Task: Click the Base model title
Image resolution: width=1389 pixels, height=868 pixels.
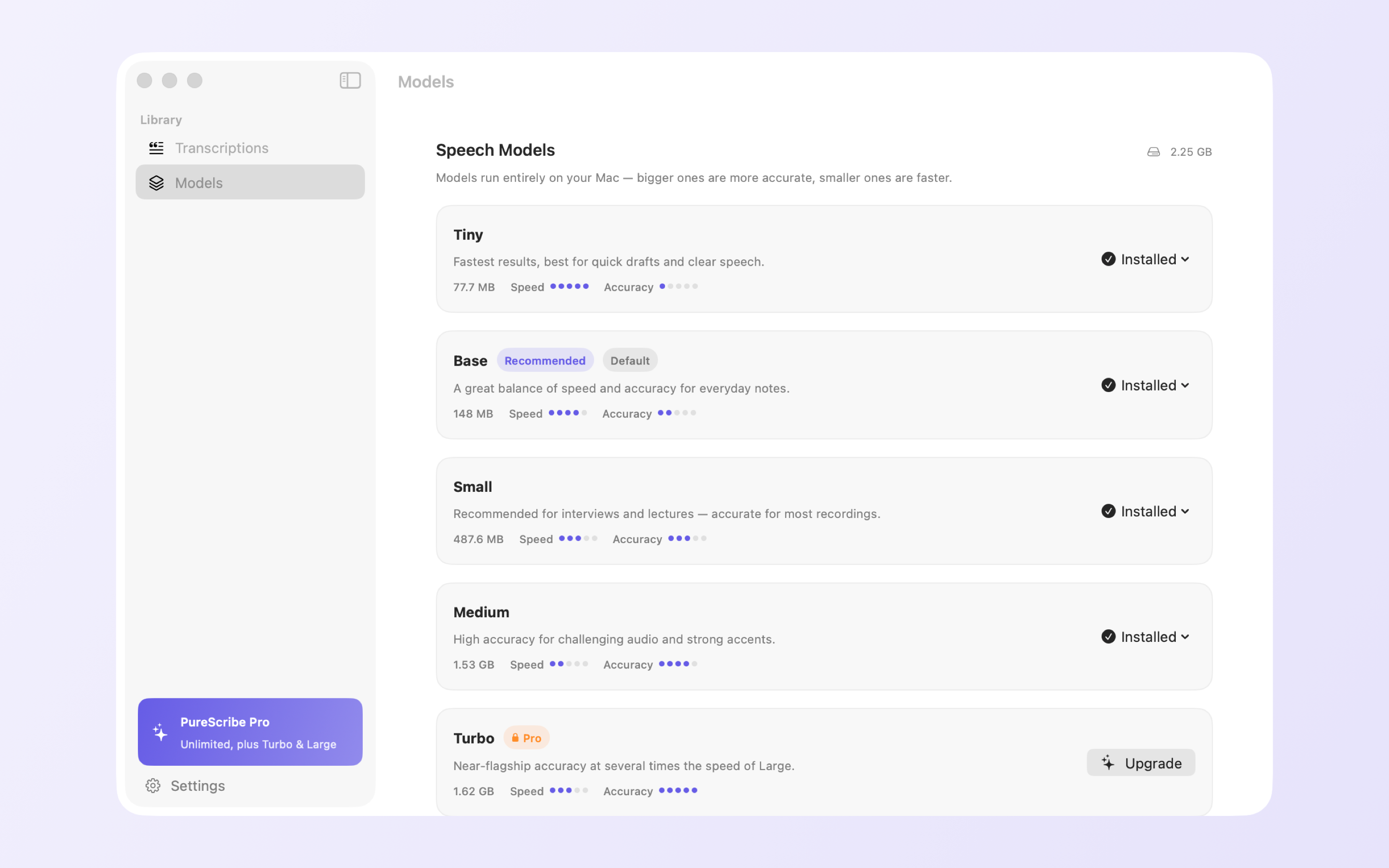Action: pyautogui.click(x=470, y=361)
